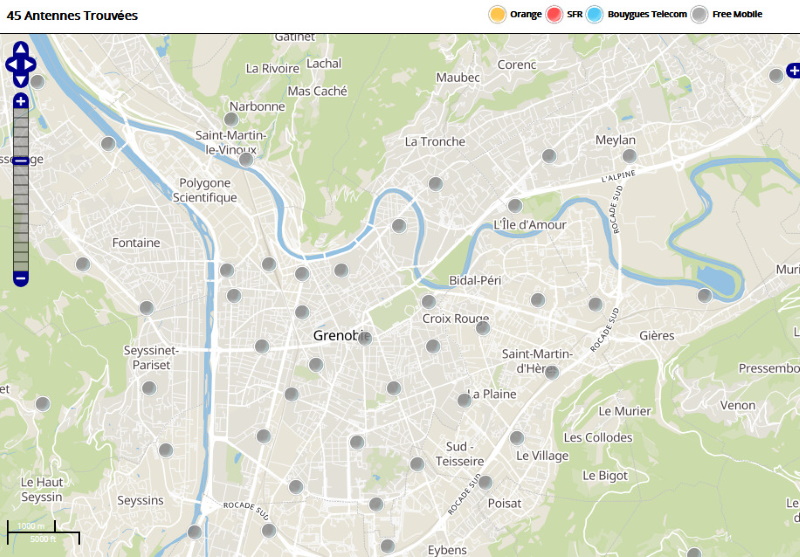Zoom out with the minus button
This screenshot has height=557, width=800.
click(21, 277)
